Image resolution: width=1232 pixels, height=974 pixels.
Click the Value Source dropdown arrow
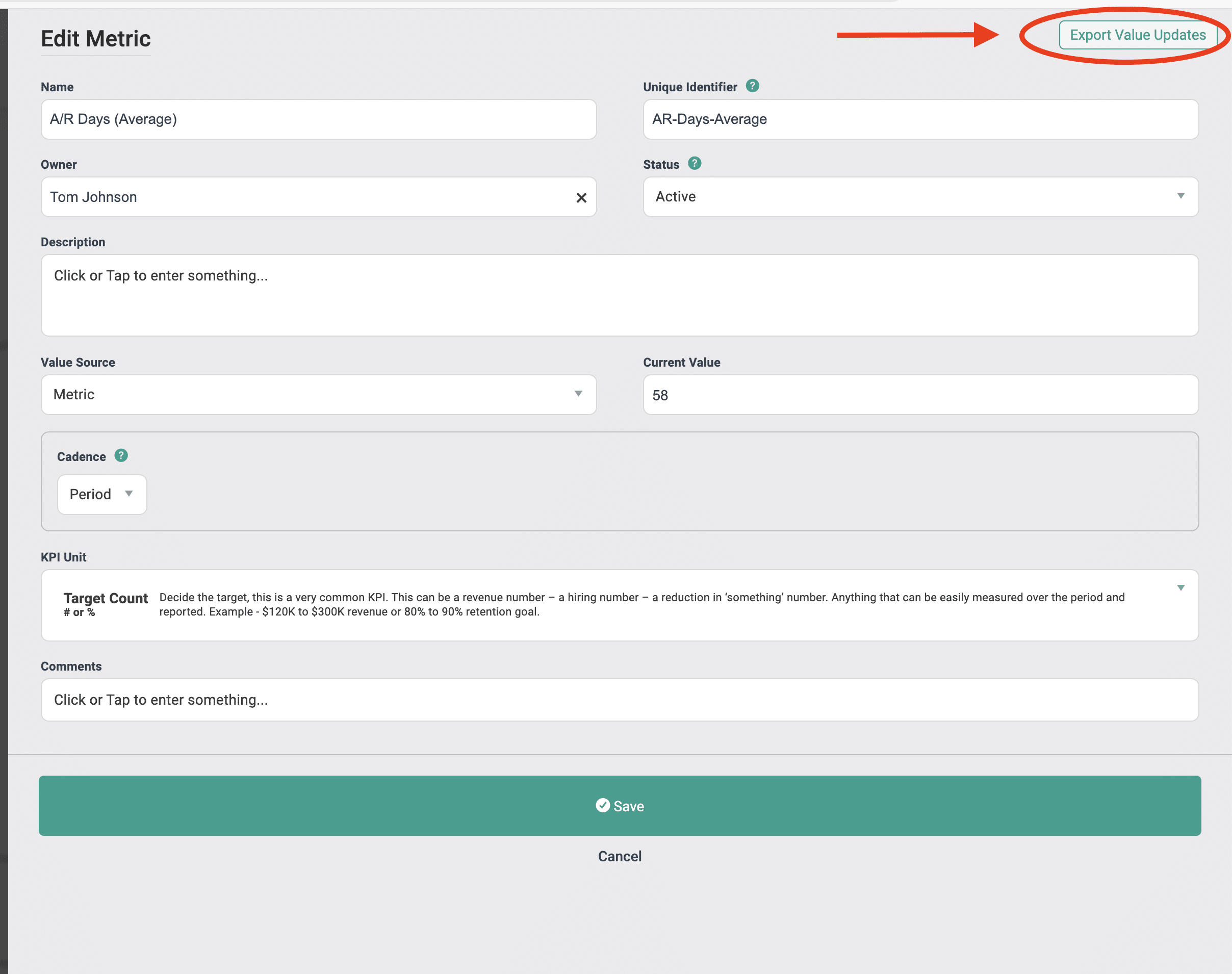(x=578, y=394)
